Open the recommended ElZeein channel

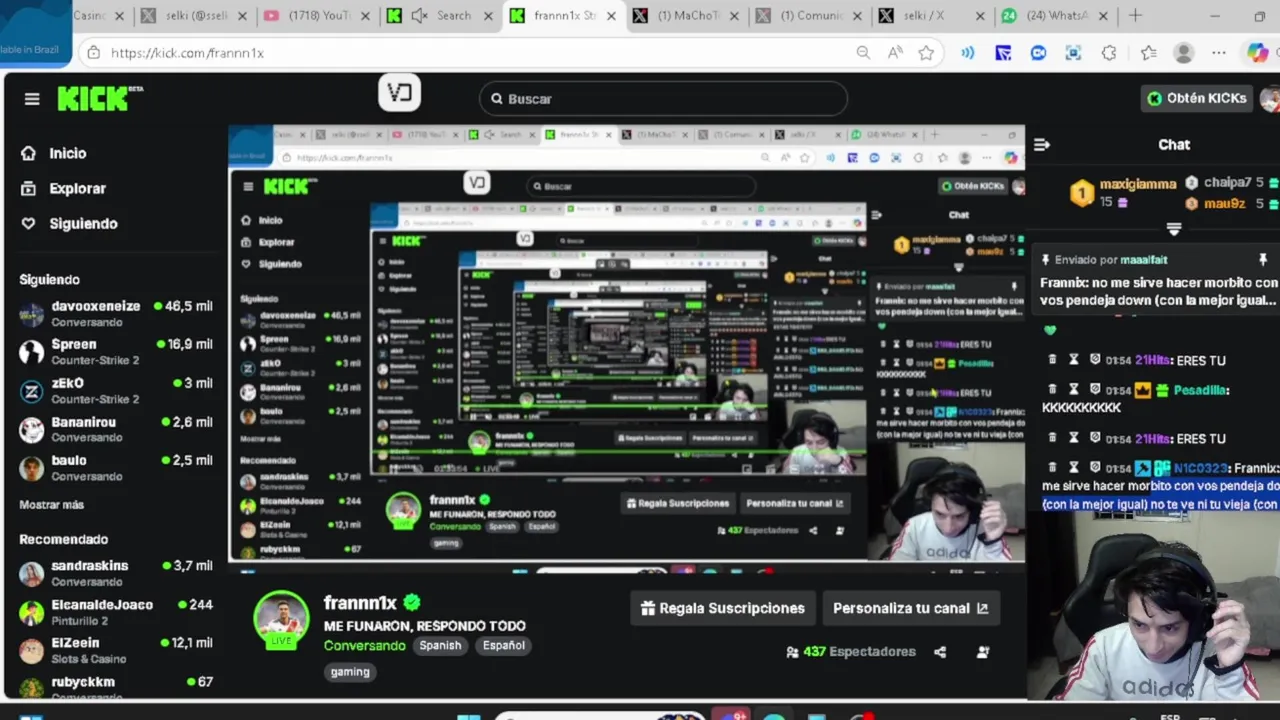click(x=116, y=651)
